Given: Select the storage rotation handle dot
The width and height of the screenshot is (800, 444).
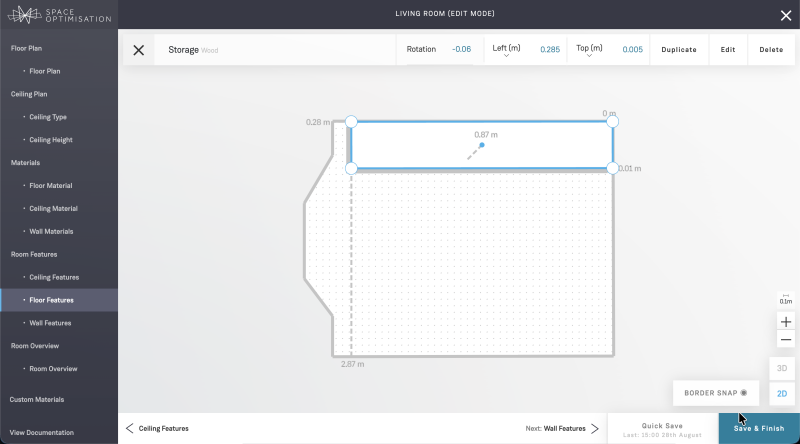Looking at the screenshot, I should tap(482, 145).
